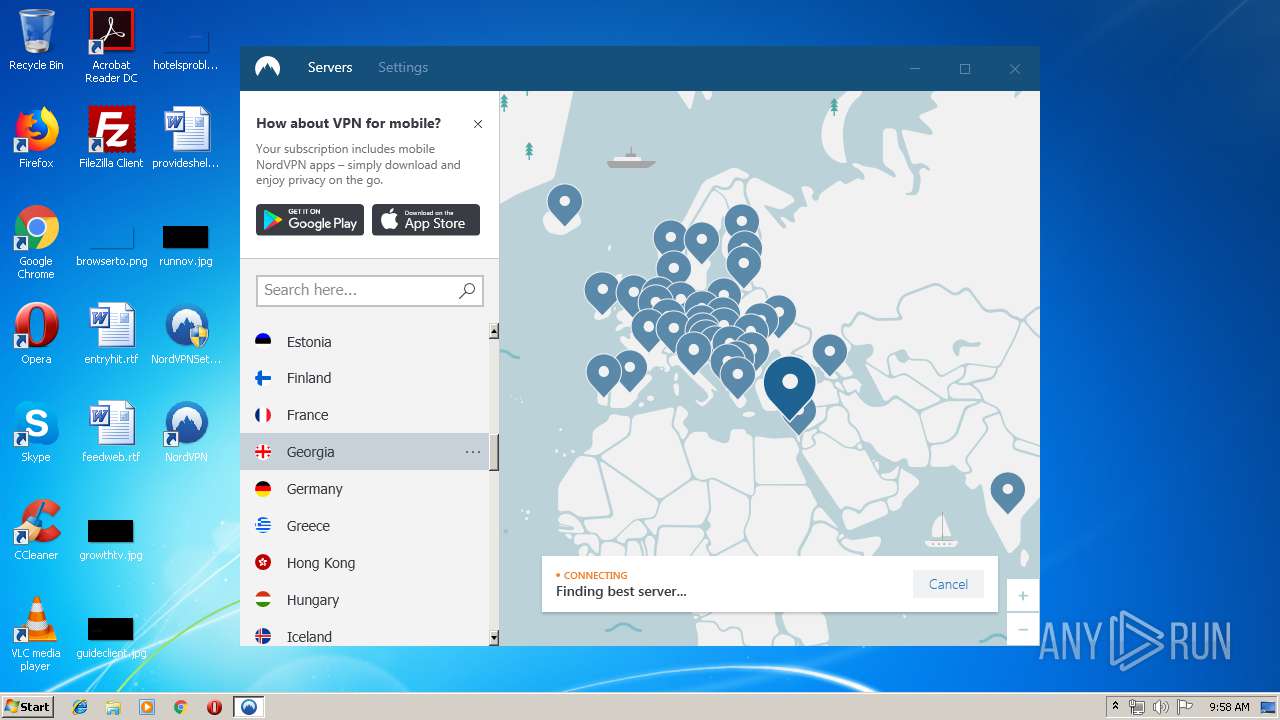This screenshot has width=1280, height=720.
Task: Open the NordVPN desktop shortcut
Action: coord(186,432)
